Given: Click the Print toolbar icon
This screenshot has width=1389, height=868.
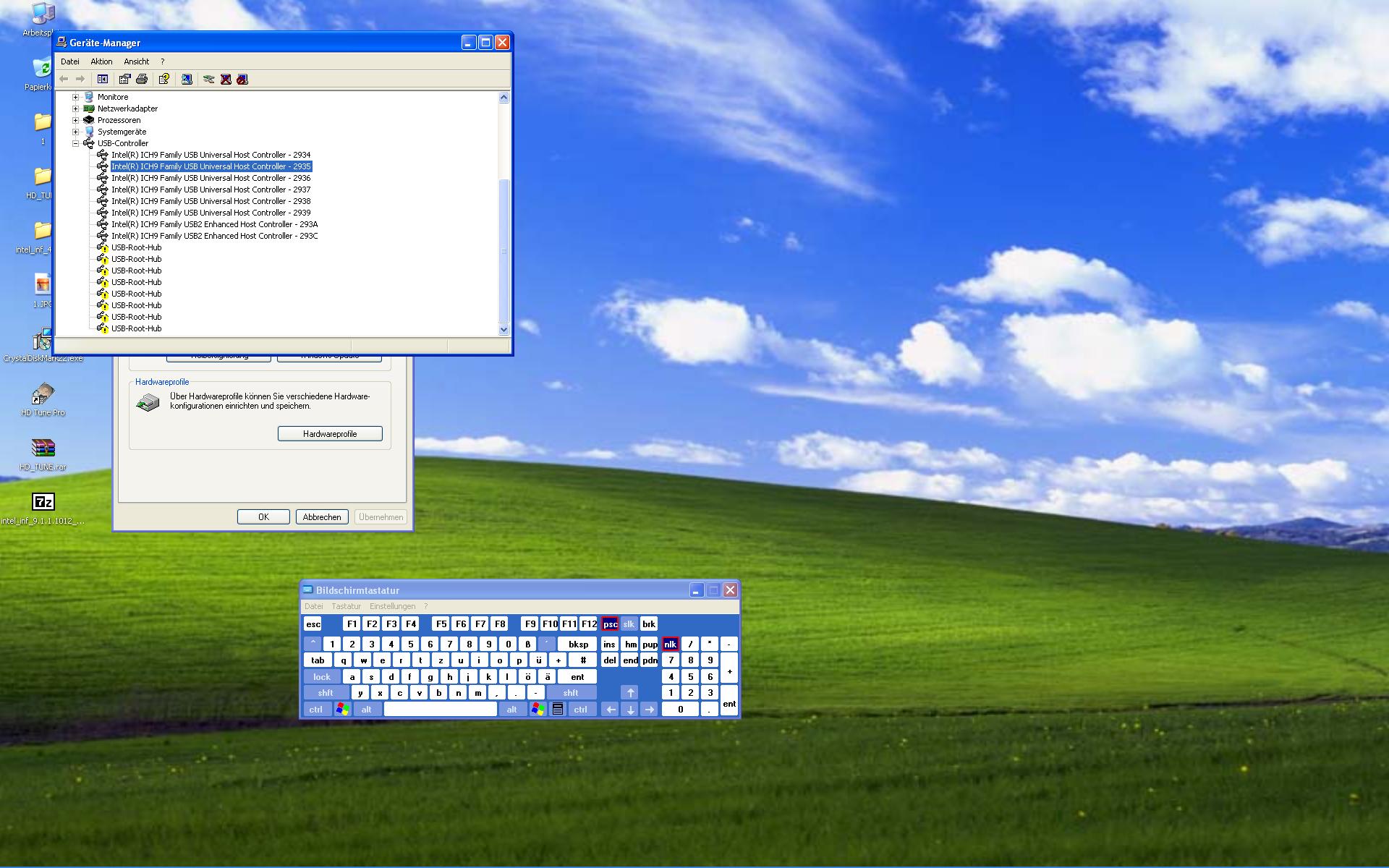Looking at the screenshot, I should click(142, 79).
